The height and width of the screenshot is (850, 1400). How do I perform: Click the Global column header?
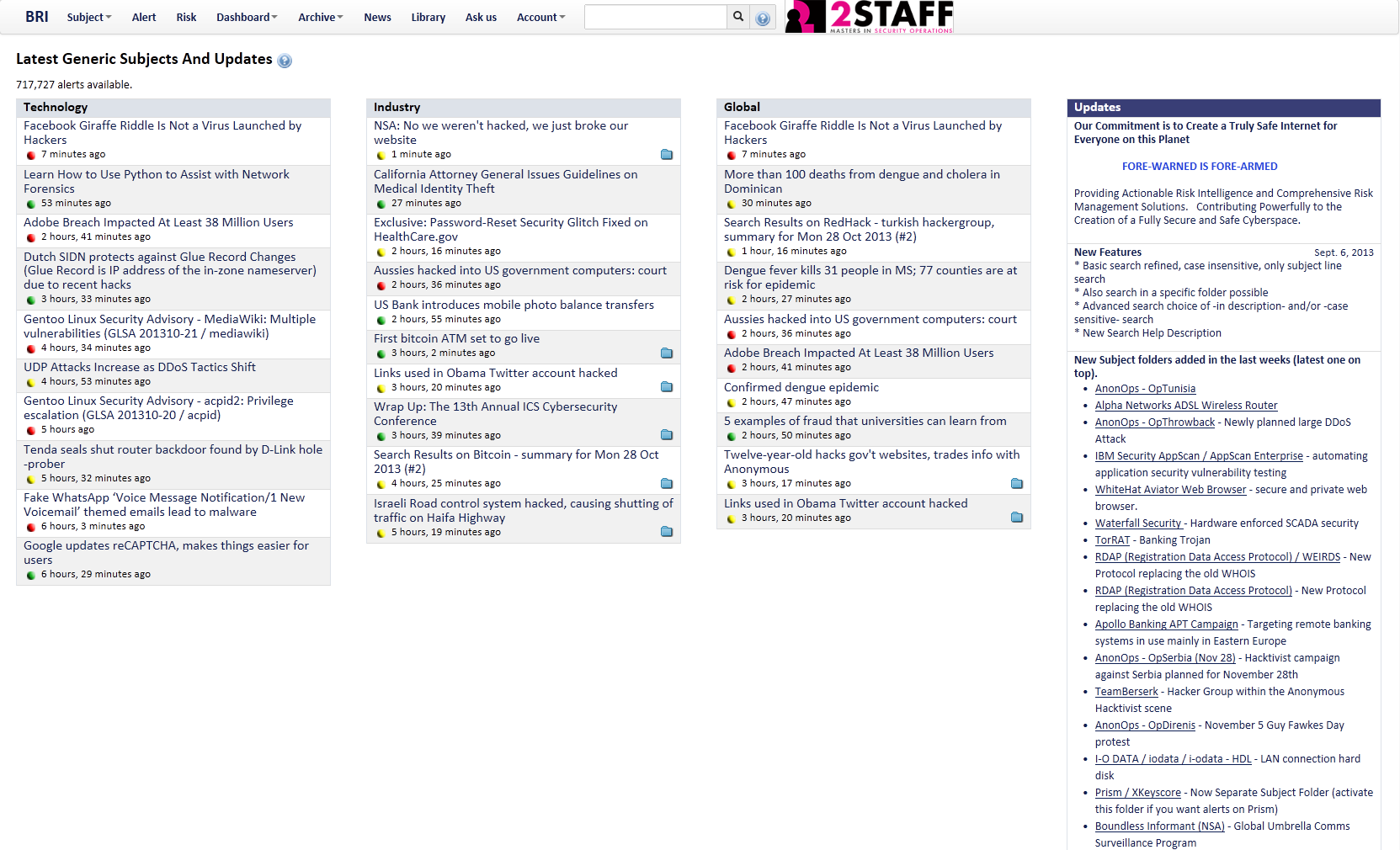coord(874,108)
